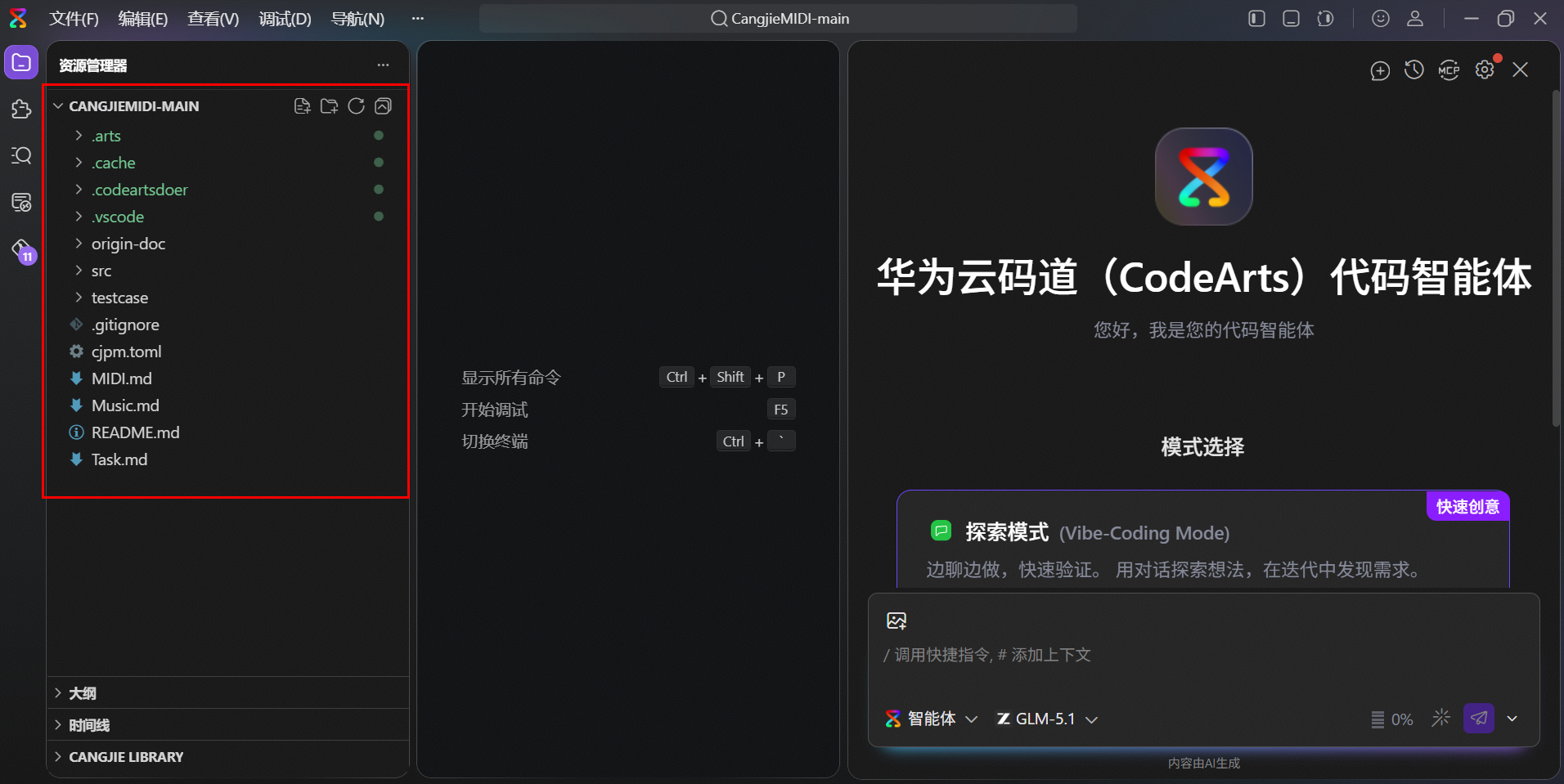Open the Explorer view in activity bar
1564x784 pixels.
(21, 63)
